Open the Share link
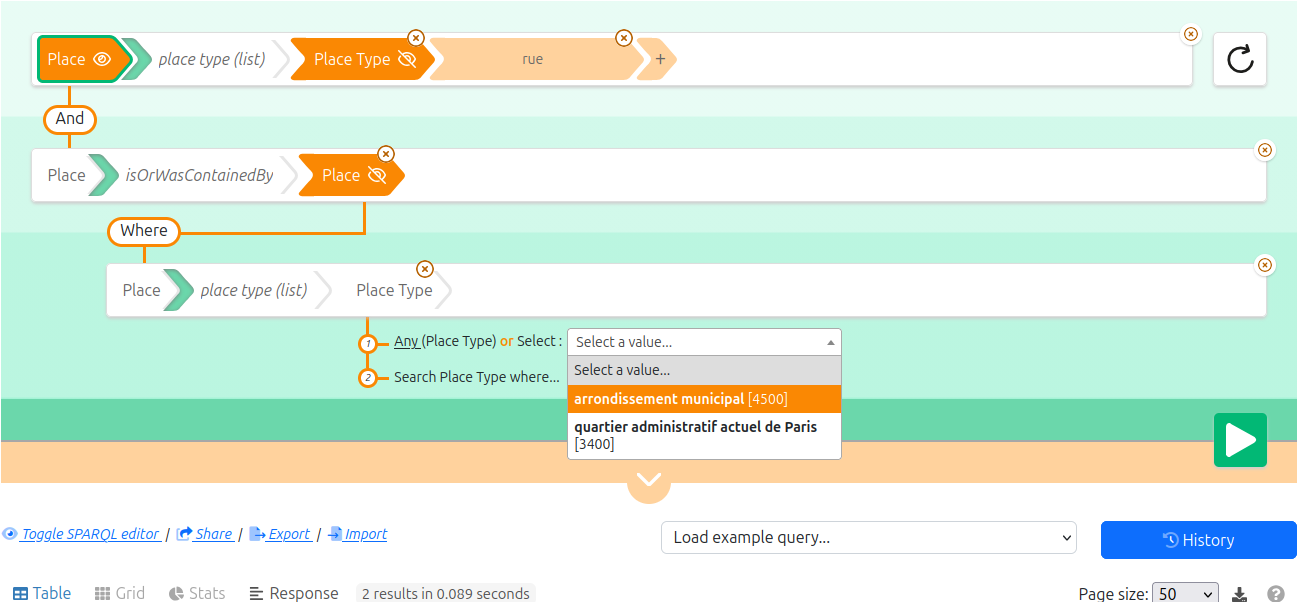 click(x=205, y=534)
